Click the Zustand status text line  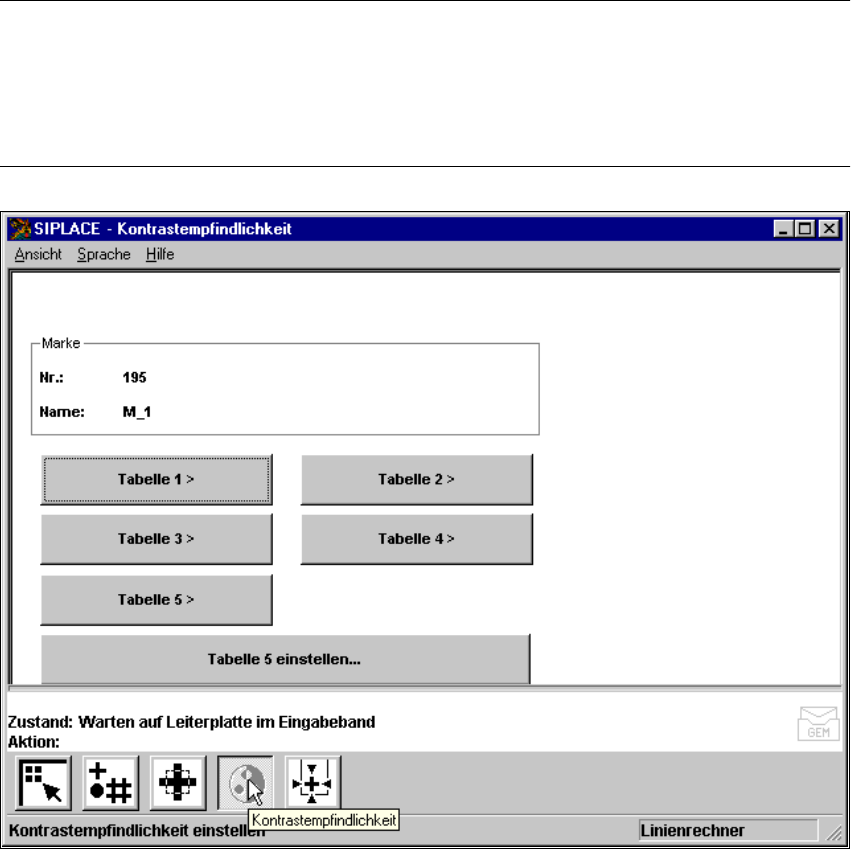tap(192, 722)
